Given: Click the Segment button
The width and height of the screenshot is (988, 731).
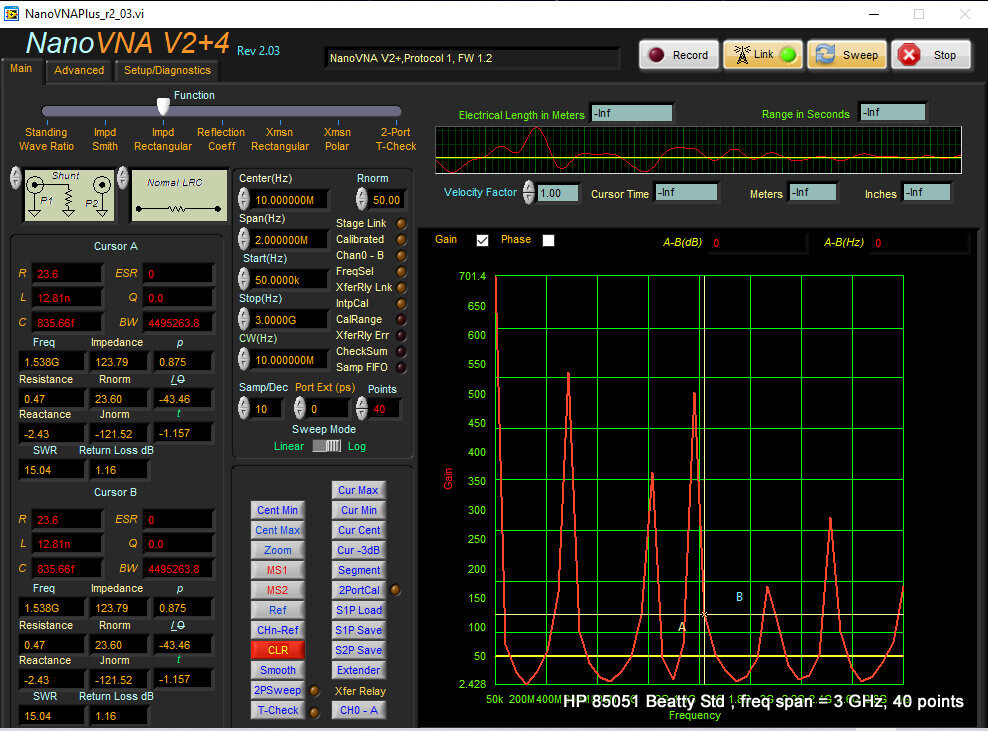Looking at the screenshot, I should click(x=359, y=570).
